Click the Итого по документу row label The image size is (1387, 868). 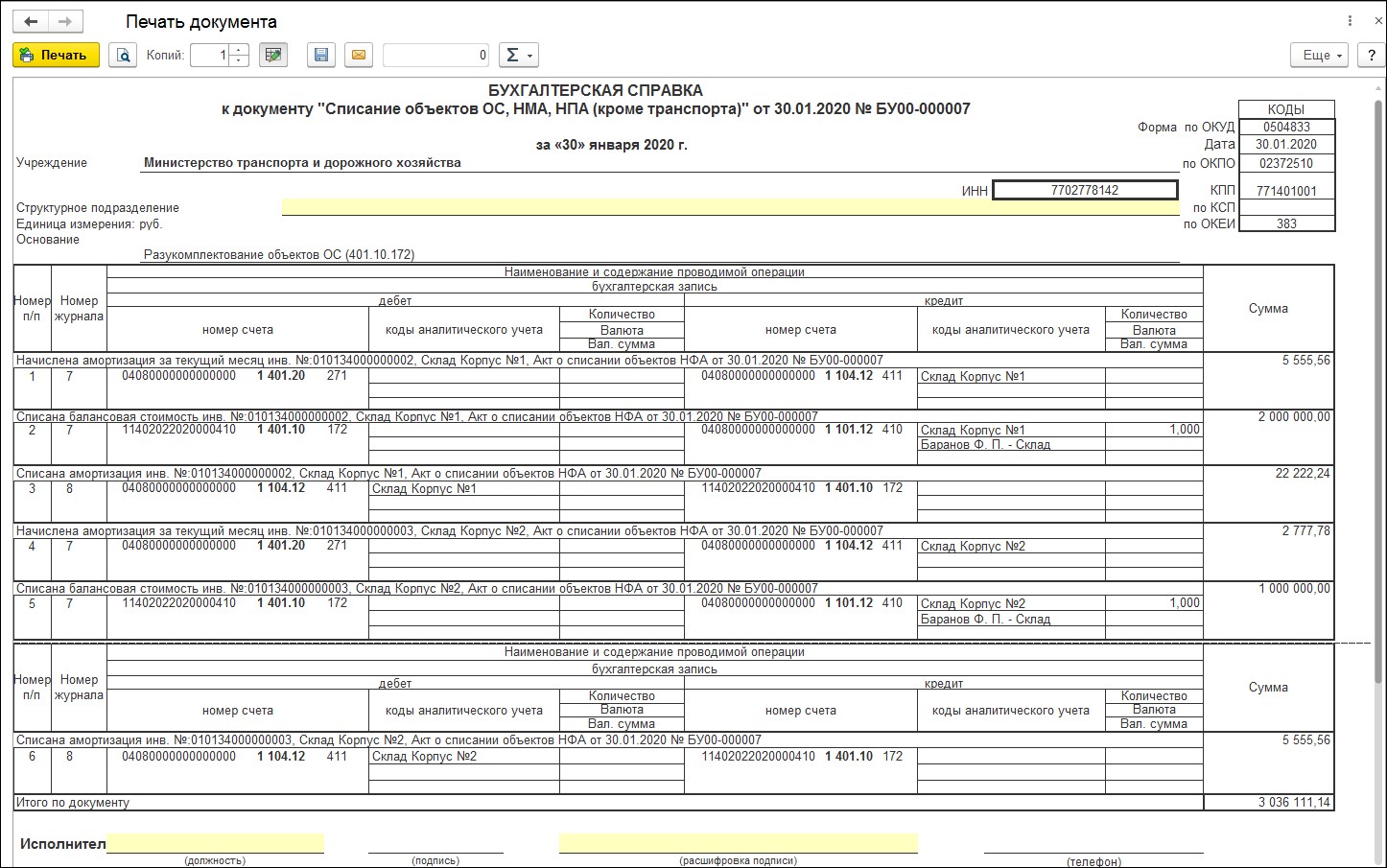[x=73, y=802]
